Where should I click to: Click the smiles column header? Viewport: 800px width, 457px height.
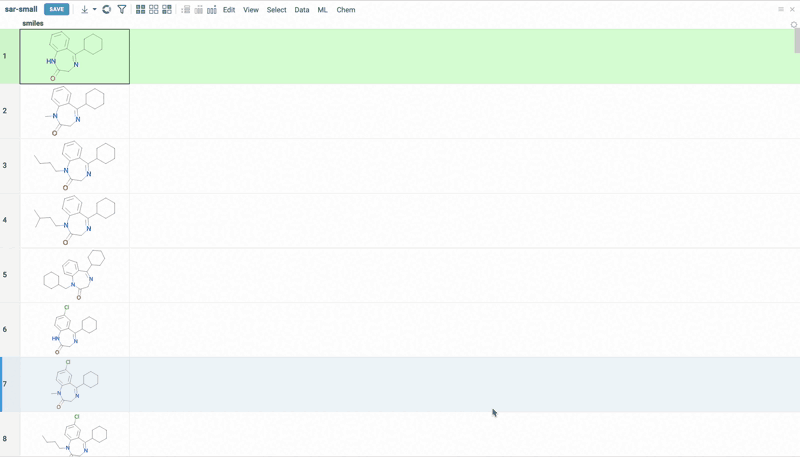click(x=33, y=23)
